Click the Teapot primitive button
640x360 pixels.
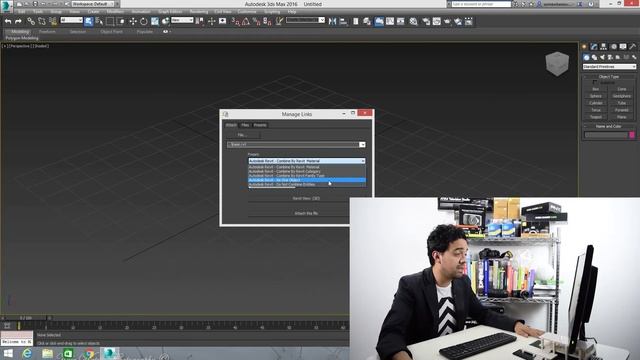pyautogui.click(x=596, y=117)
